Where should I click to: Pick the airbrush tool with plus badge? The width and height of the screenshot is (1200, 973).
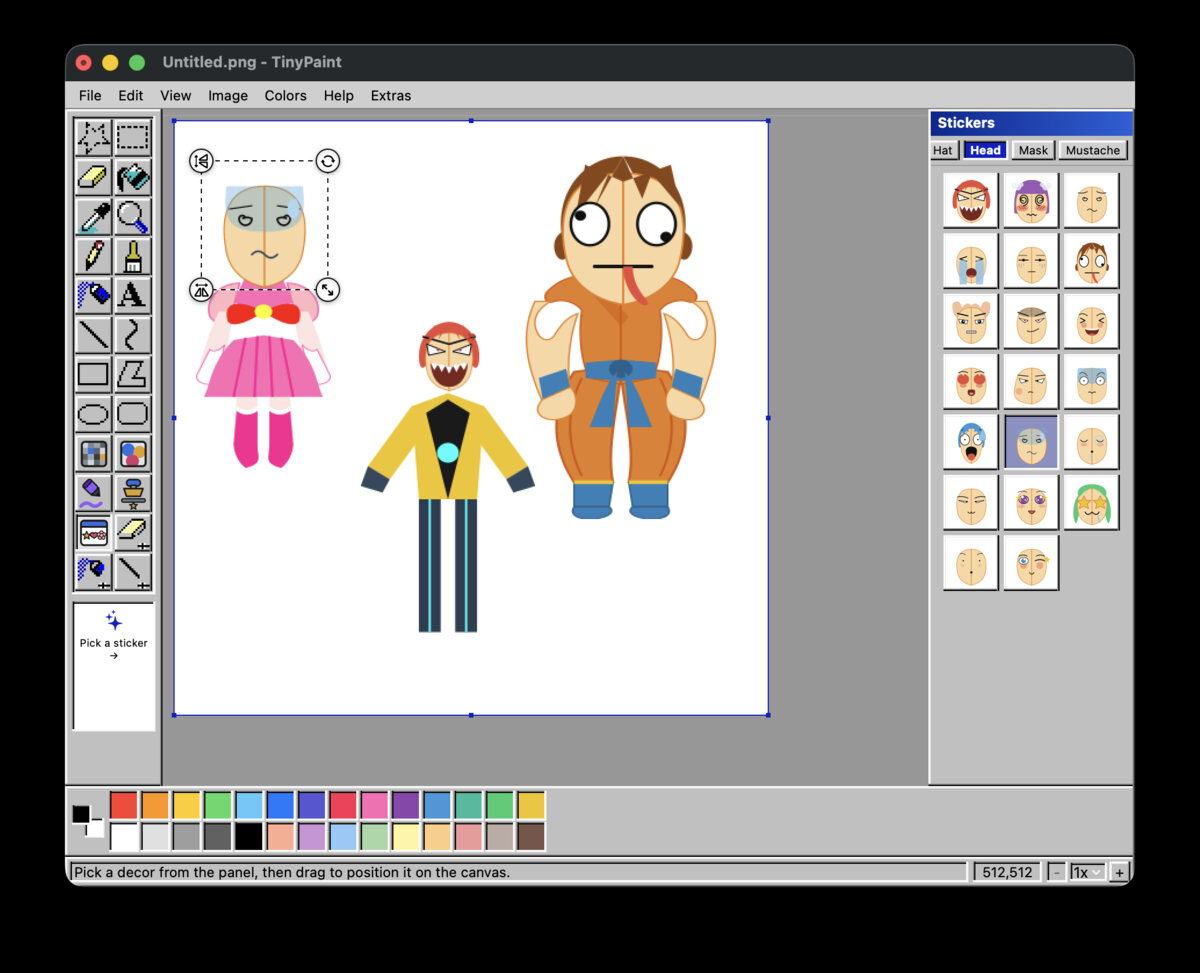[x=93, y=572]
